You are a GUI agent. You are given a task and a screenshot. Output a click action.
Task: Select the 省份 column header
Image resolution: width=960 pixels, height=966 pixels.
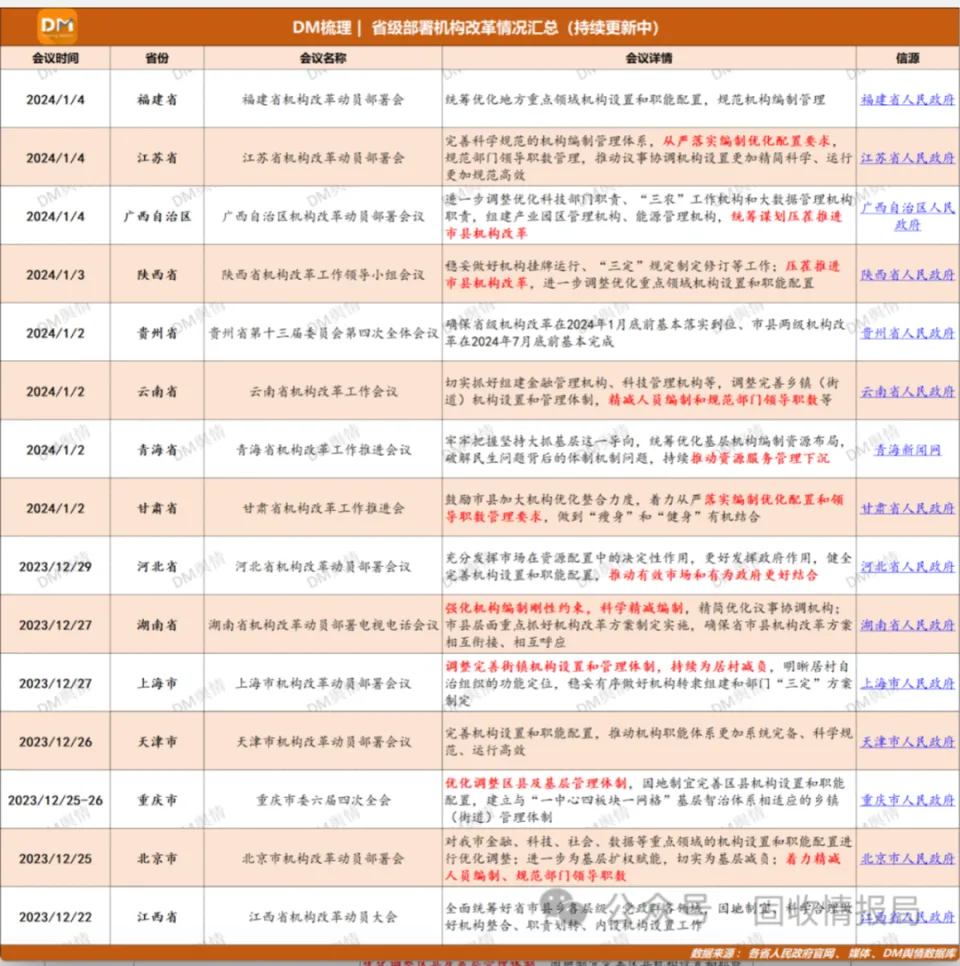157,58
